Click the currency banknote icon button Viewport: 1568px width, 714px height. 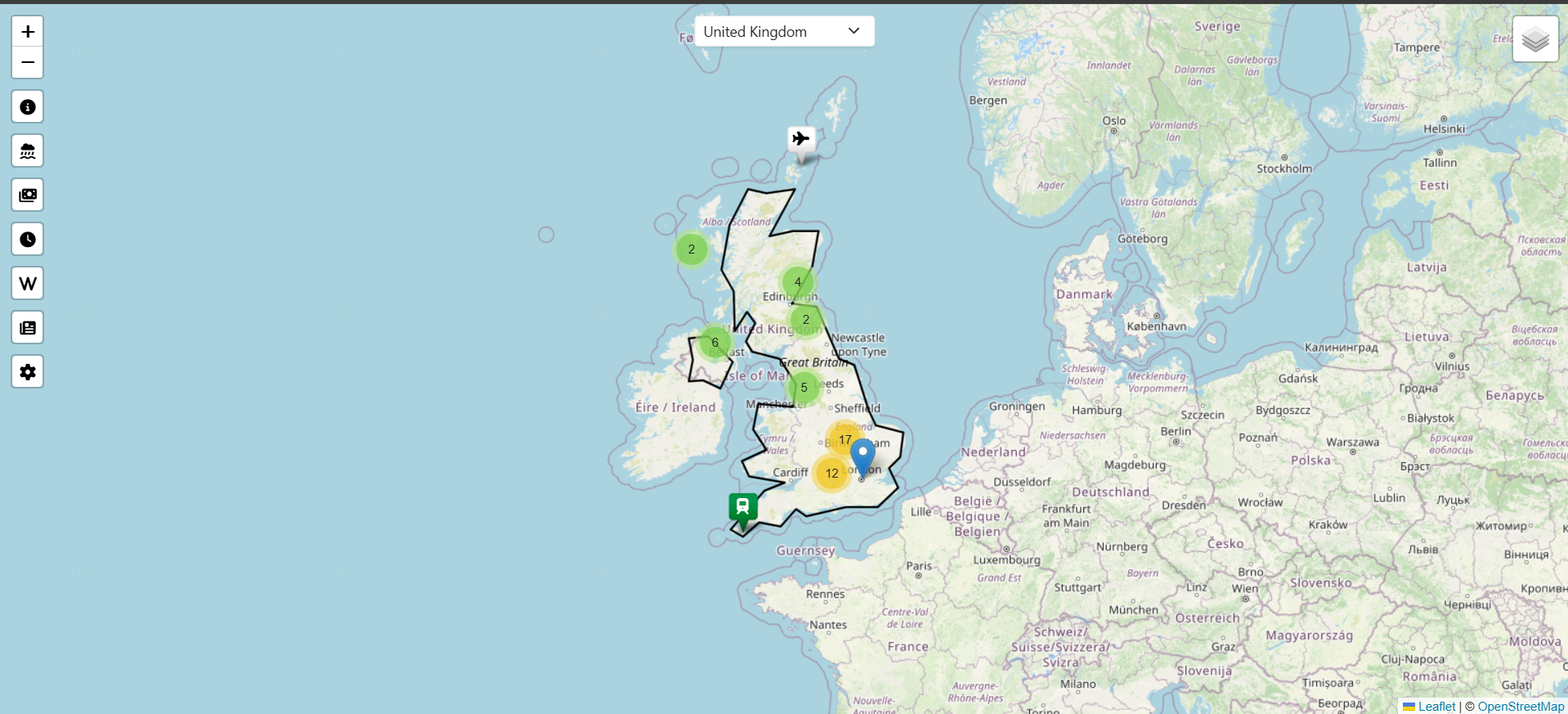point(28,195)
